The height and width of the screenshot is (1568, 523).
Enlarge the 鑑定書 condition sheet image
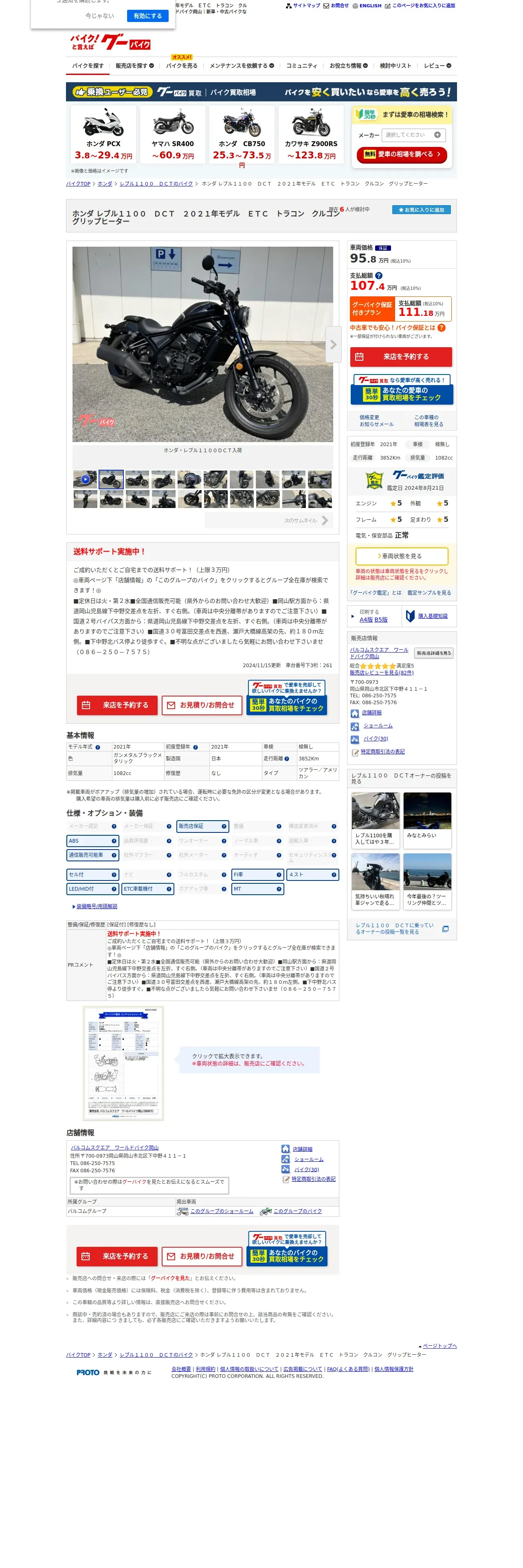tap(123, 1063)
